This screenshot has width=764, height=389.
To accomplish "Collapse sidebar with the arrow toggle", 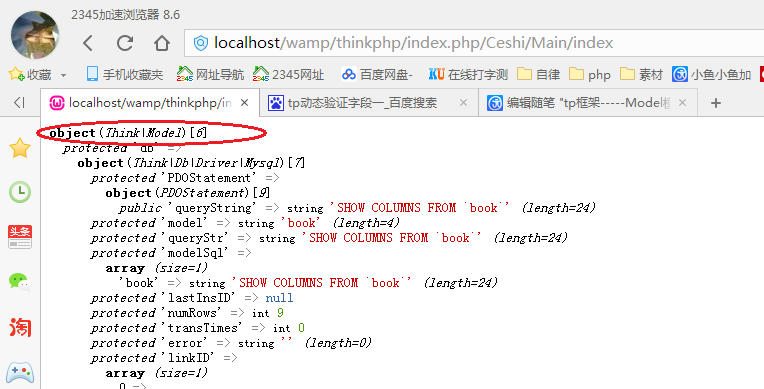I will point(19,103).
